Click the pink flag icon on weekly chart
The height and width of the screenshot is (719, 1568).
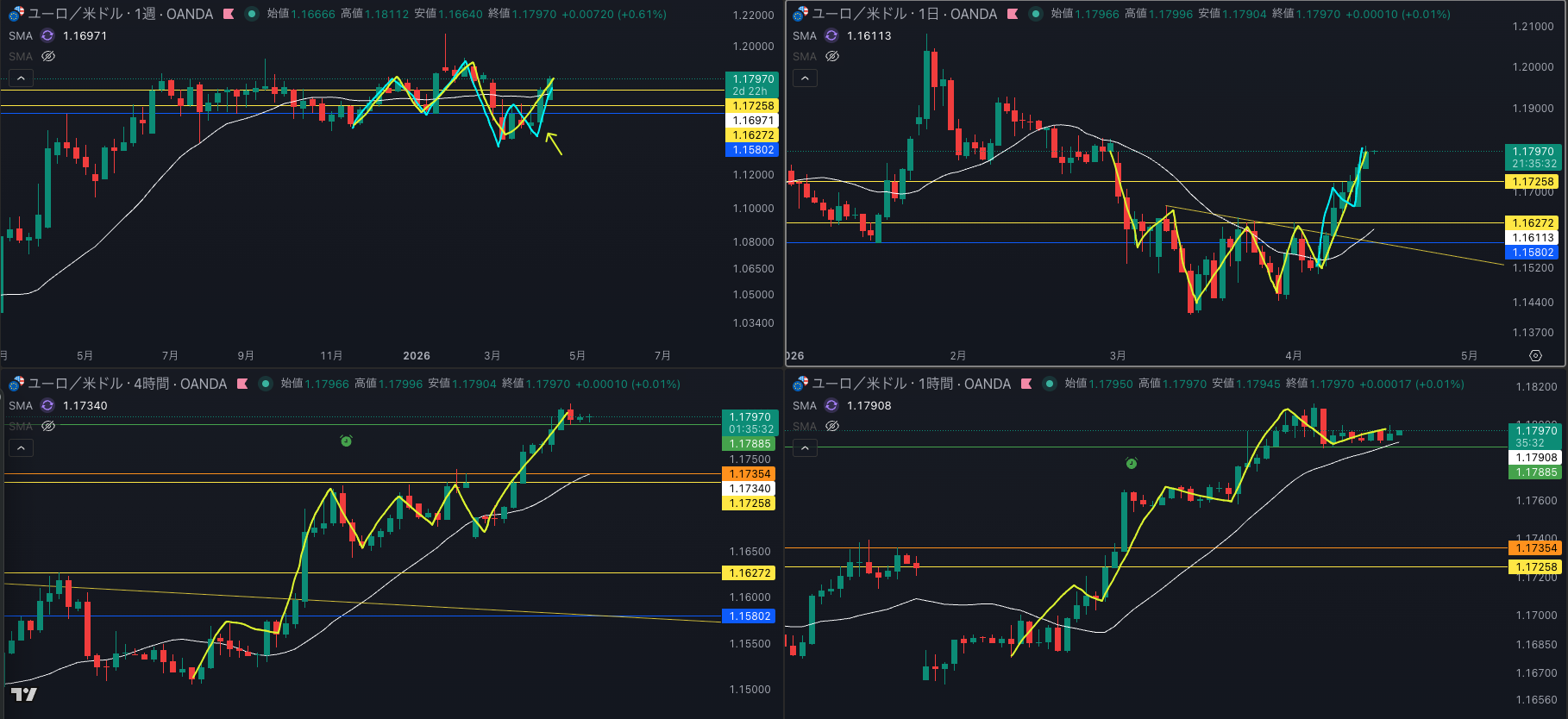click(x=229, y=14)
